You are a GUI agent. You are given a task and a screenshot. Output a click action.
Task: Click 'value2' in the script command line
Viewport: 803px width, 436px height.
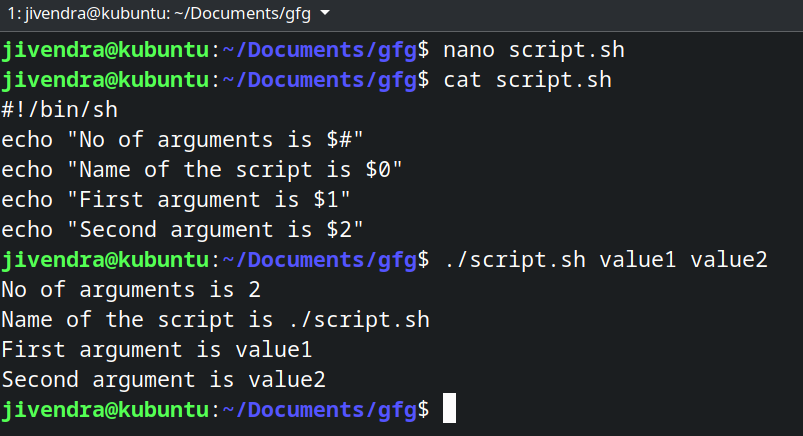[729, 260]
